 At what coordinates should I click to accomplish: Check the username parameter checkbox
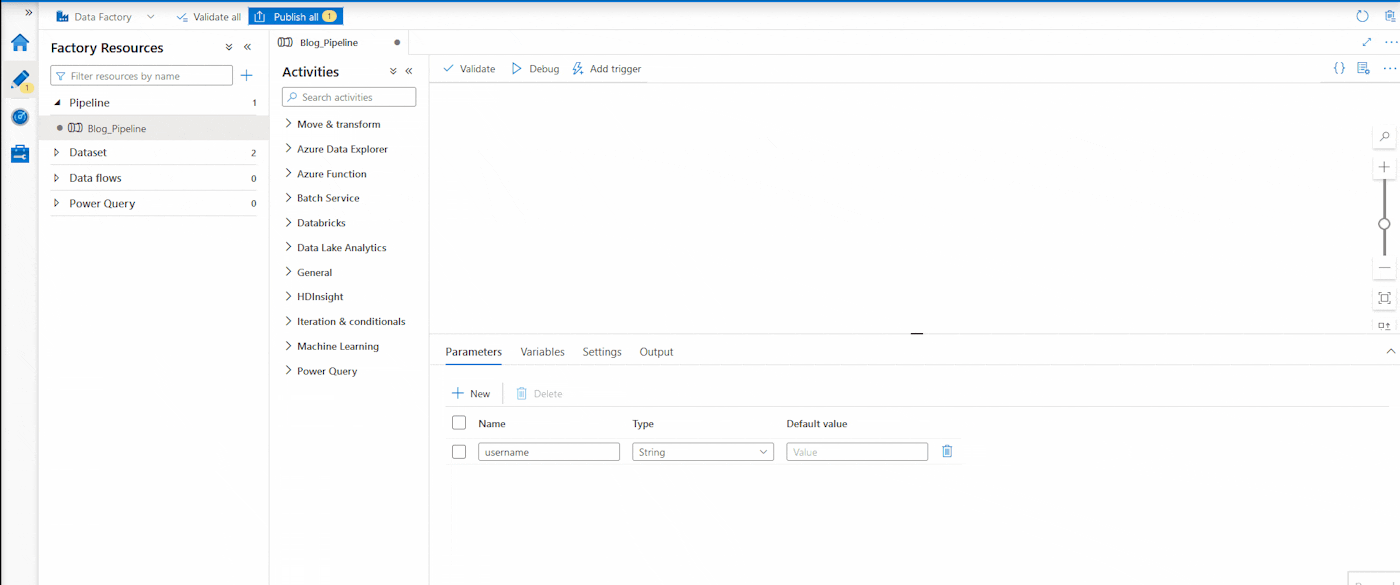(x=459, y=452)
